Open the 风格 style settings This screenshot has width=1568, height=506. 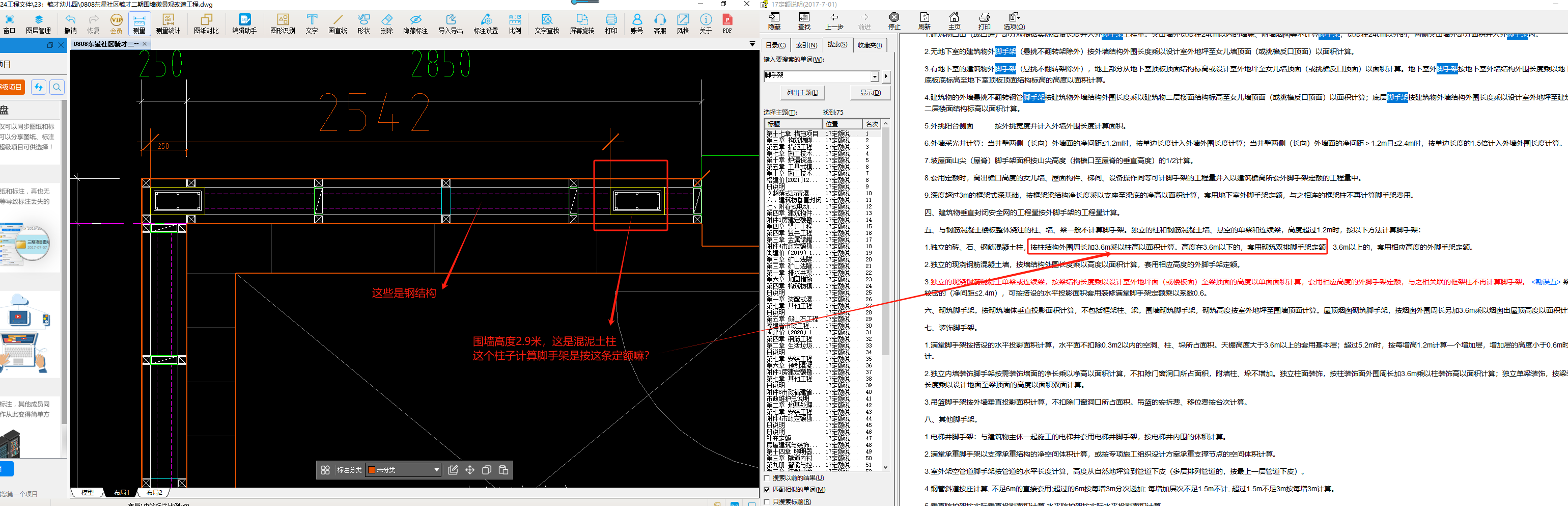(683, 24)
